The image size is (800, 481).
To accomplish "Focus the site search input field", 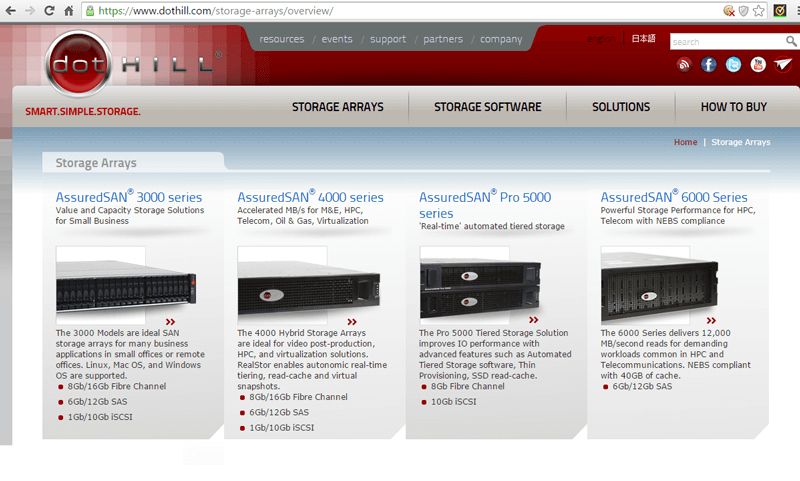I will pos(728,42).
